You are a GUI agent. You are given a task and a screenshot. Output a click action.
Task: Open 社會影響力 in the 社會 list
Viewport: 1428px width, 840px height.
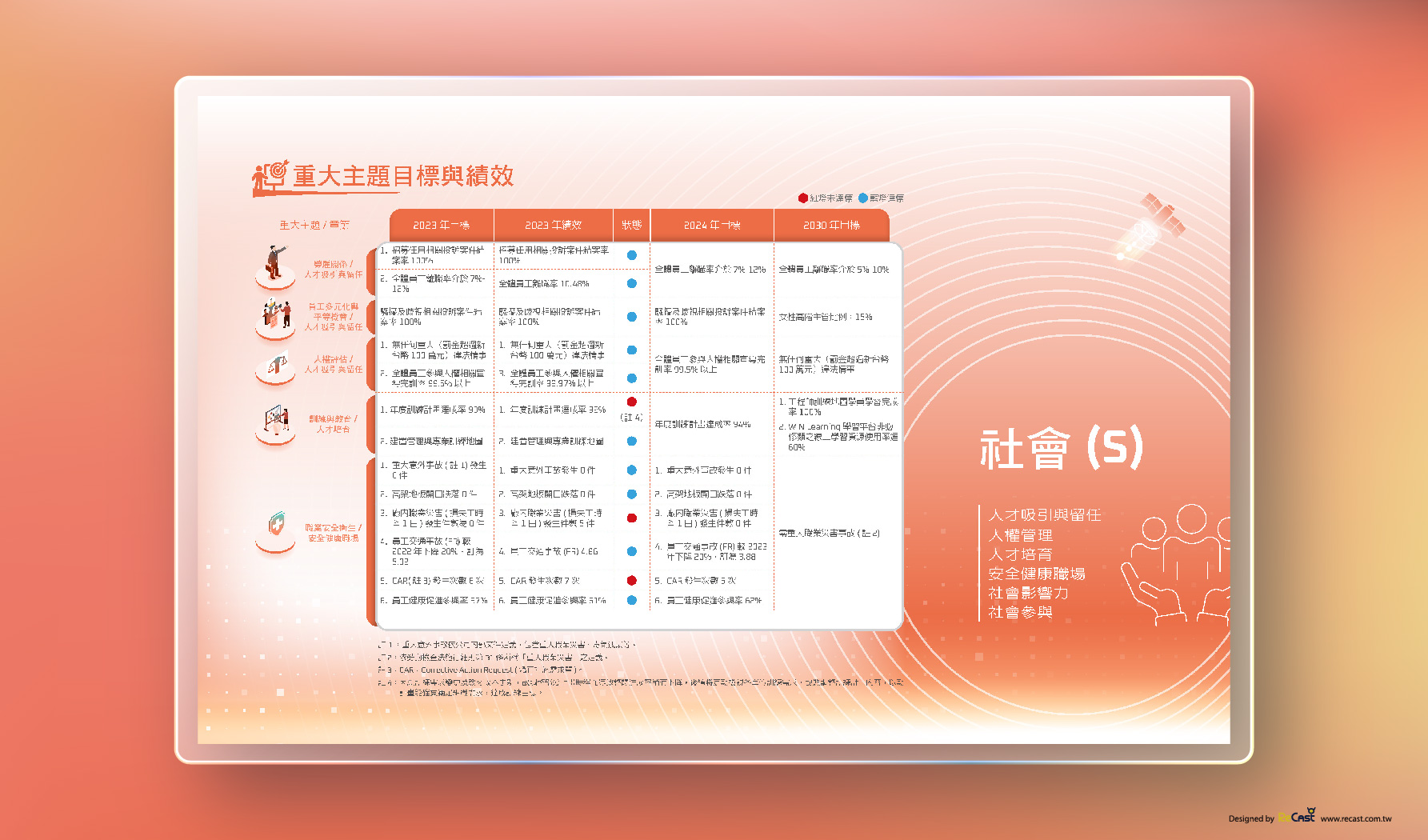click(1028, 593)
